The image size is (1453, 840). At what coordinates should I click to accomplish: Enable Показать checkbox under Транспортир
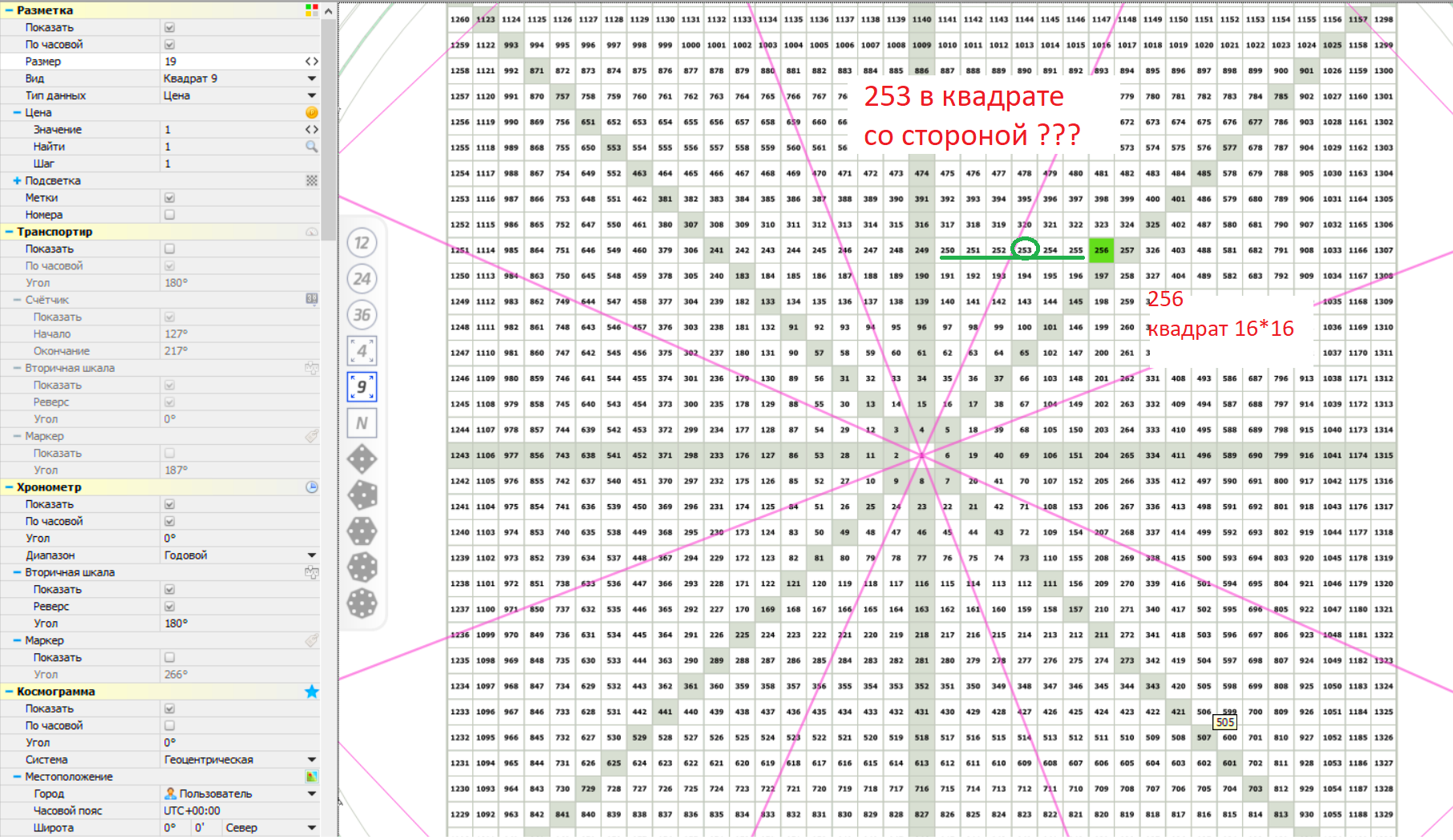(x=169, y=248)
